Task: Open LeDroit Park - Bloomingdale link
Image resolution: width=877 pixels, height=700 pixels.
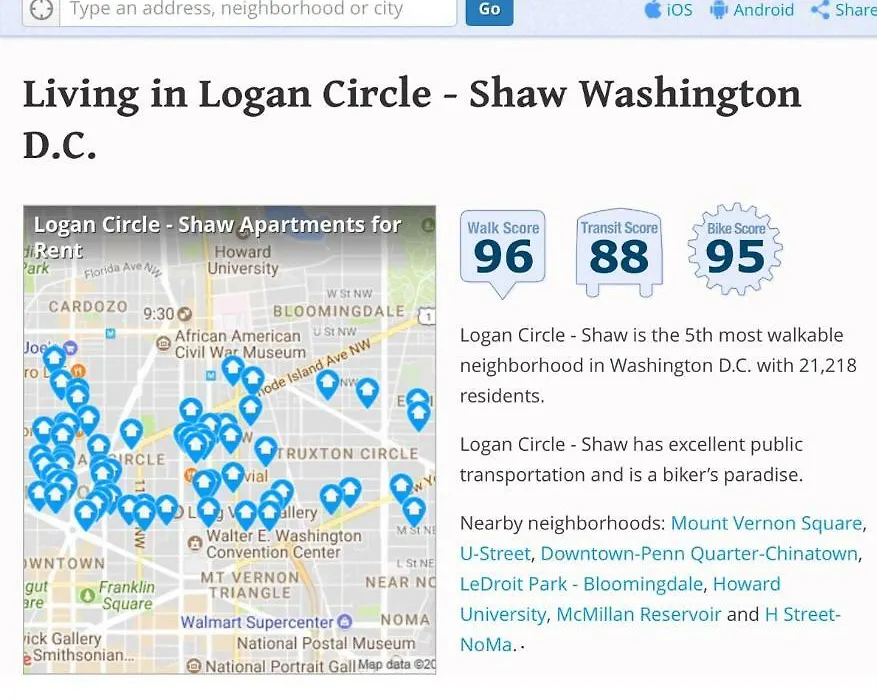Action: point(581,584)
